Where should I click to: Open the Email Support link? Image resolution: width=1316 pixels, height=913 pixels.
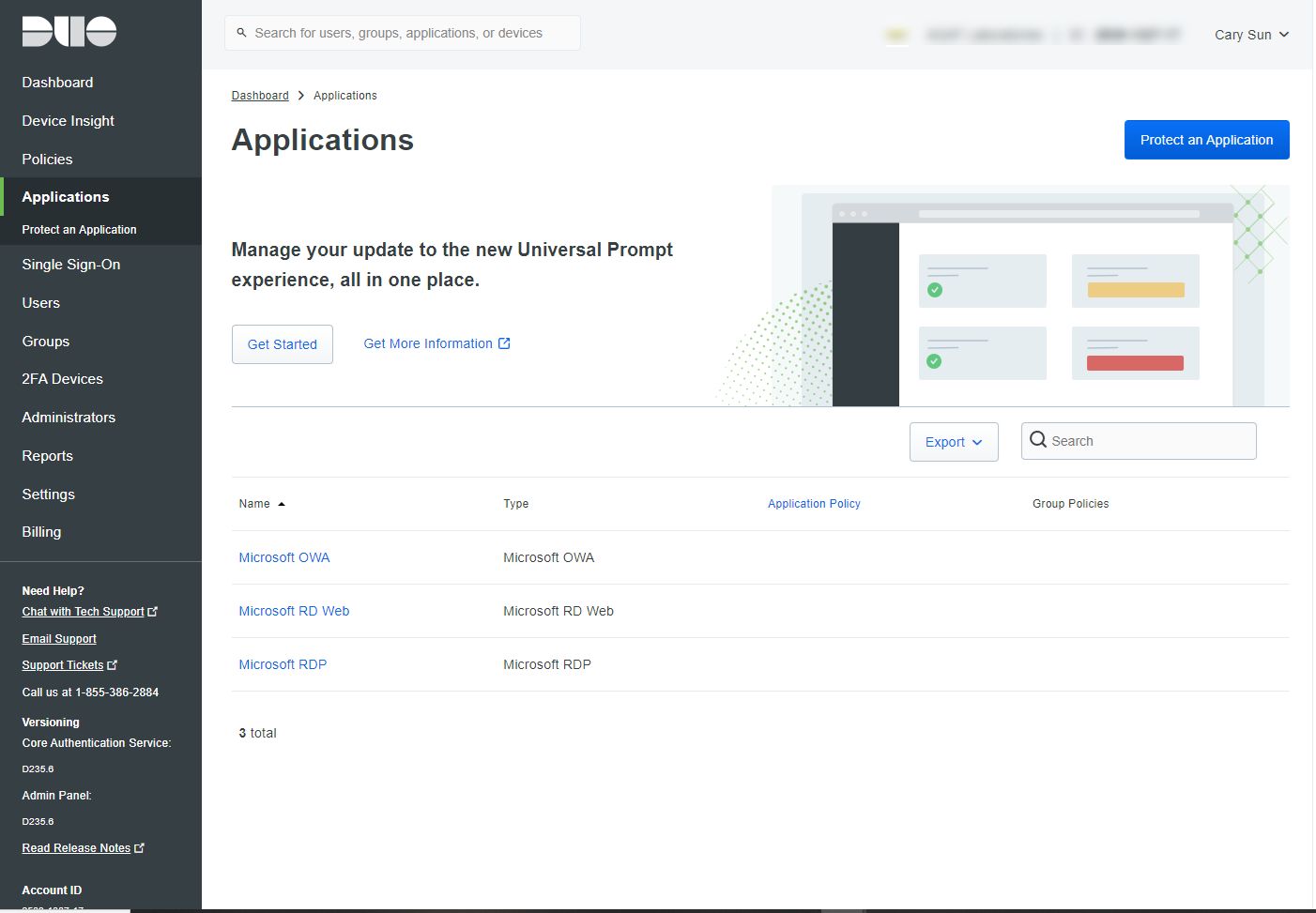coord(59,639)
